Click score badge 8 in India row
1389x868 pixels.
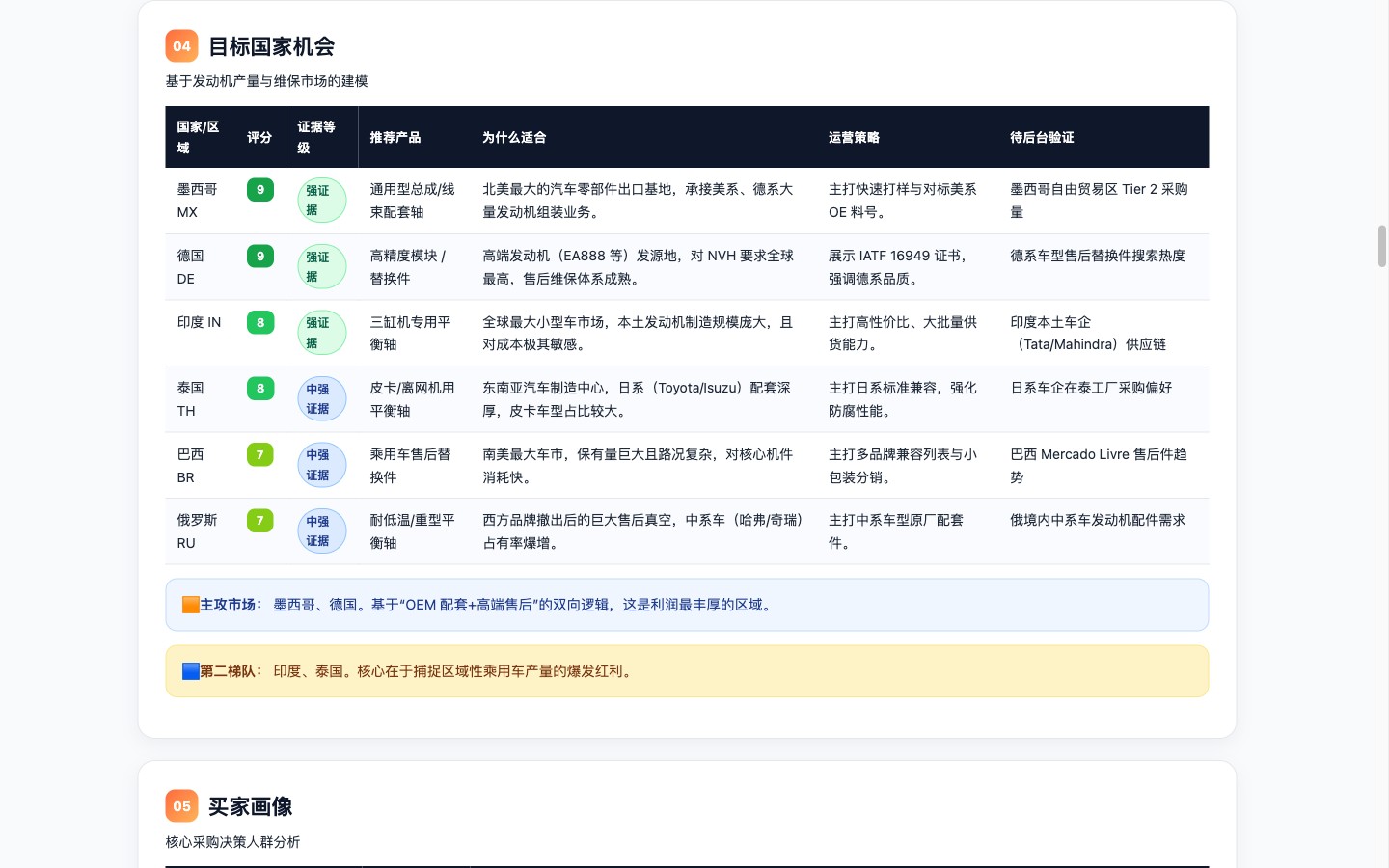(x=260, y=323)
